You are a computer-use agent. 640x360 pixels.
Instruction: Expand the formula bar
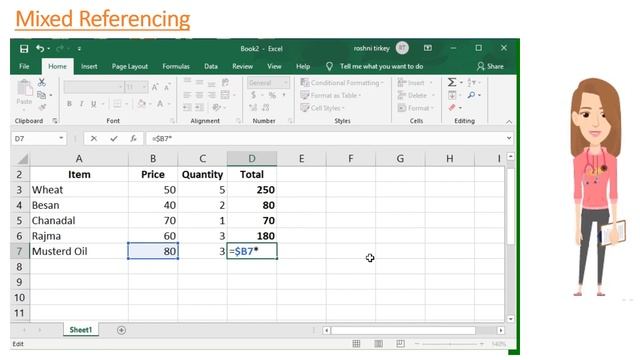509,138
